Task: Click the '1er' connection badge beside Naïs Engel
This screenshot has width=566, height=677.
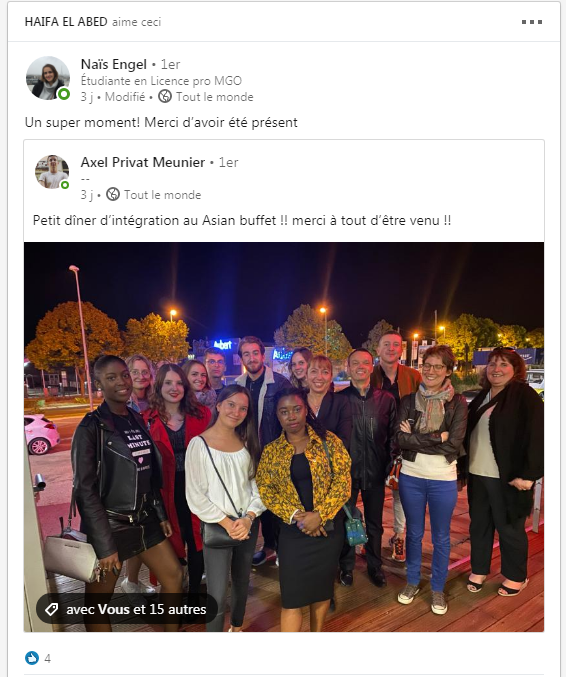Action: [171, 64]
